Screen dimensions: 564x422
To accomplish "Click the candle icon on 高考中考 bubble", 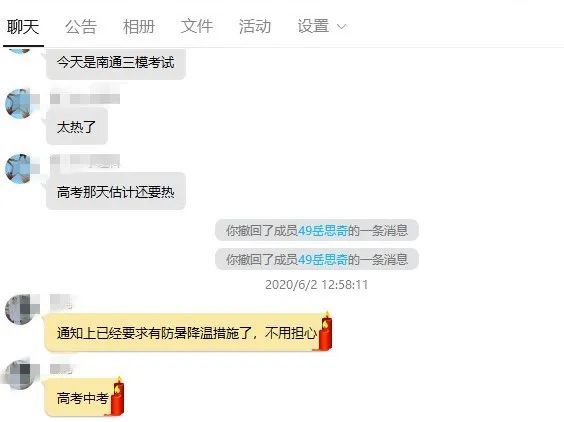I will (x=118, y=396).
